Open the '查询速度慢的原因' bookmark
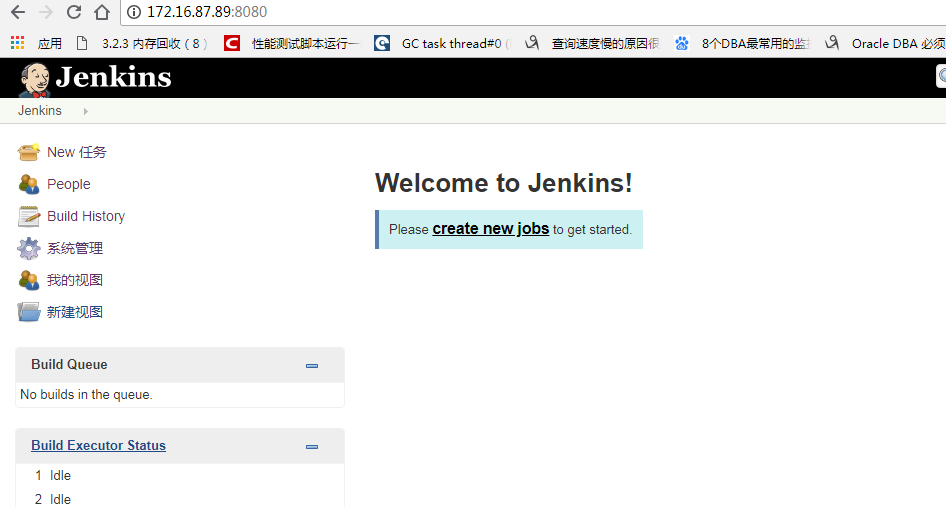Viewport: 946px width, 507px height. coord(592,43)
